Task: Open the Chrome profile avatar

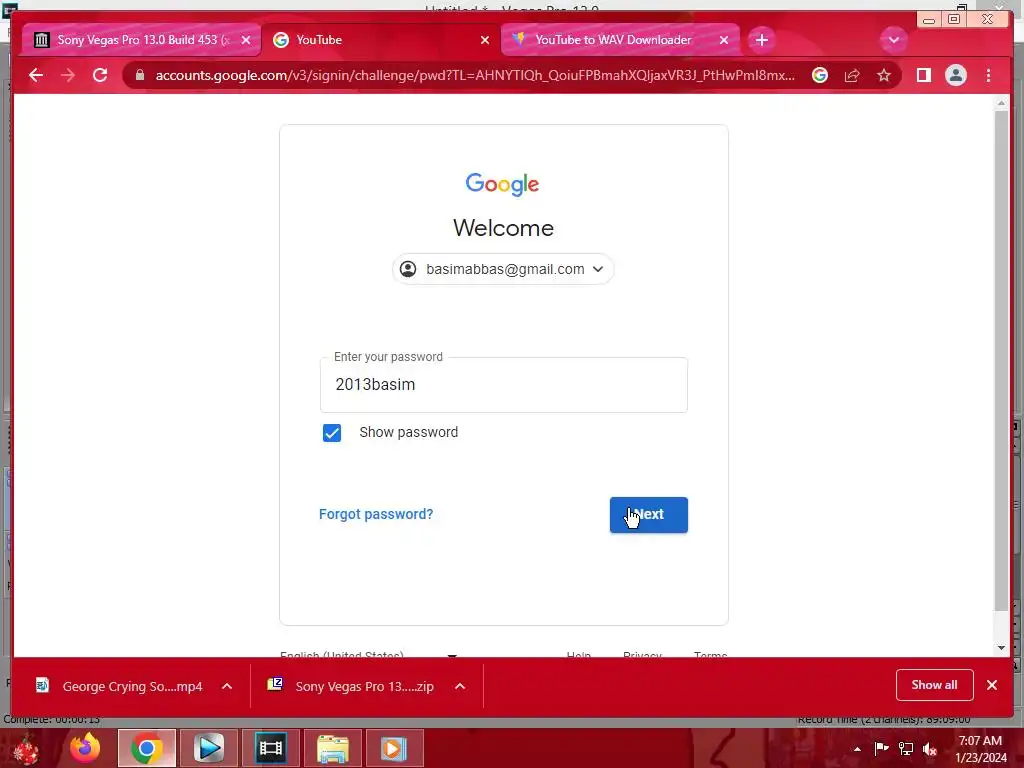Action: pyautogui.click(x=955, y=75)
